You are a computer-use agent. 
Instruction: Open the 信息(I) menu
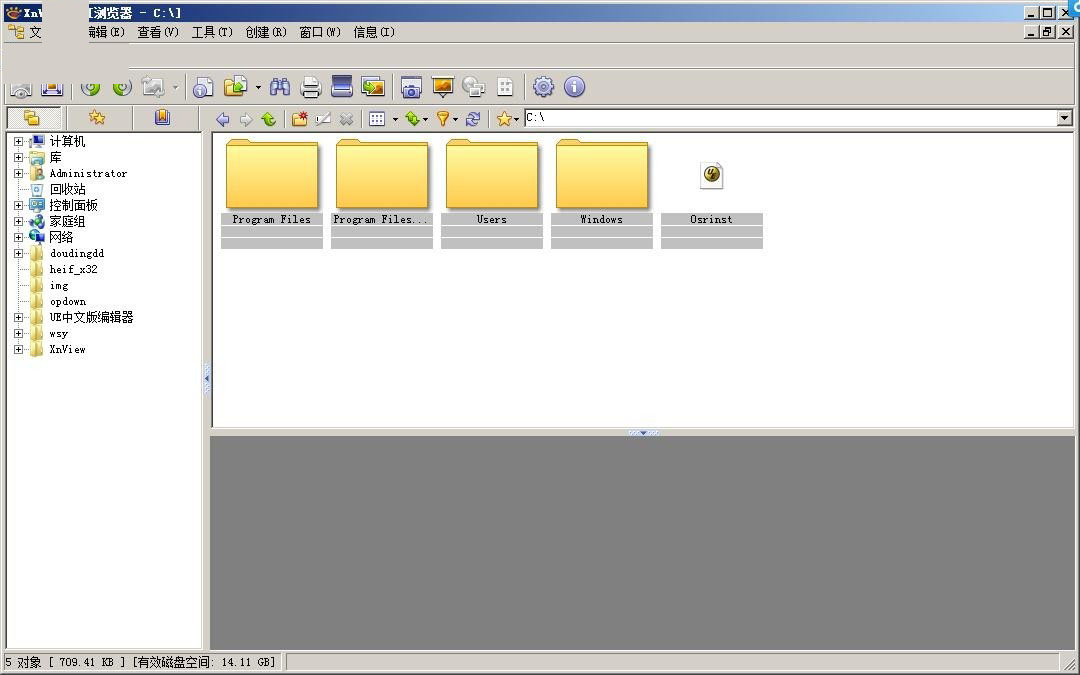click(x=374, y=32)
